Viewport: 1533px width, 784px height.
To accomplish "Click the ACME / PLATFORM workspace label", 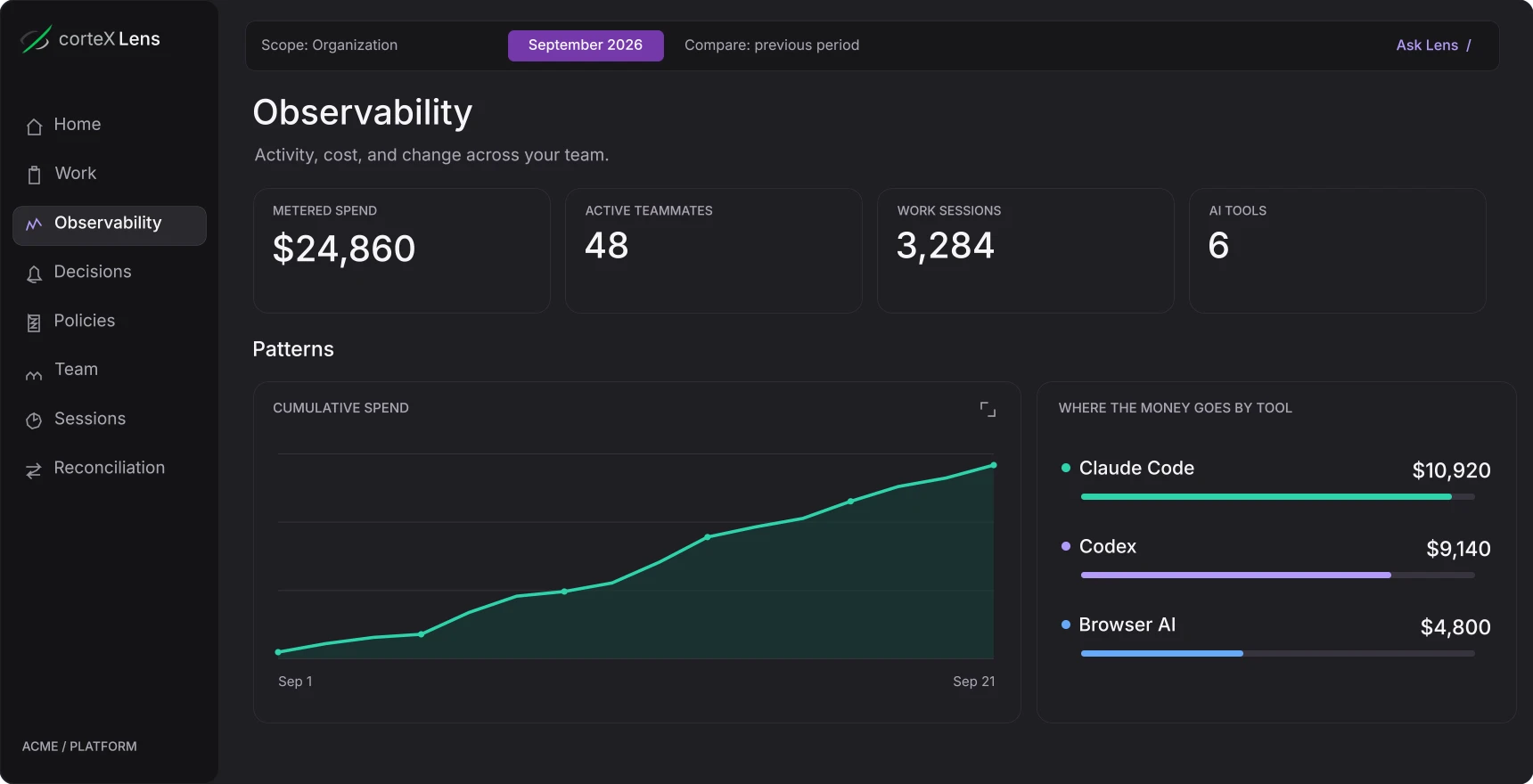I will pyautogui.click(x=79, y=747).
